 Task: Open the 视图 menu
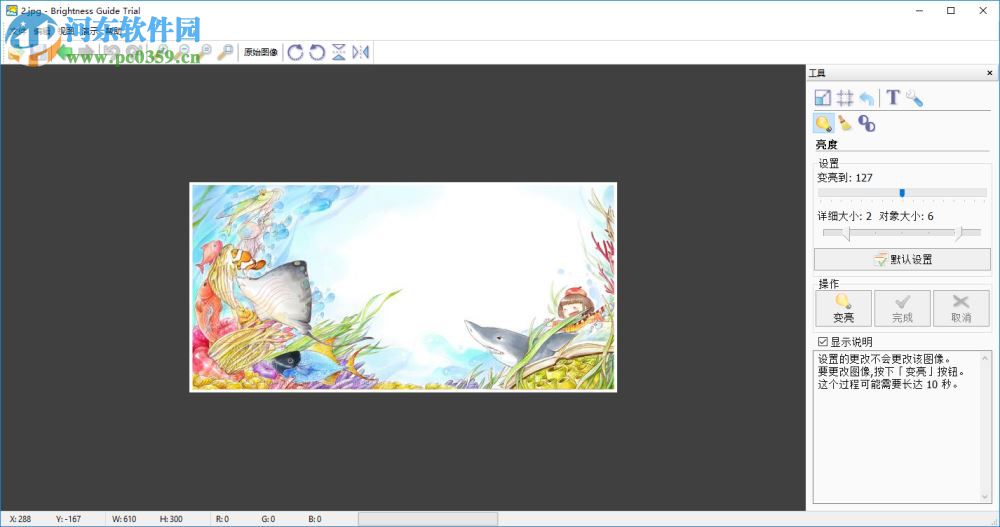[66, 31]
